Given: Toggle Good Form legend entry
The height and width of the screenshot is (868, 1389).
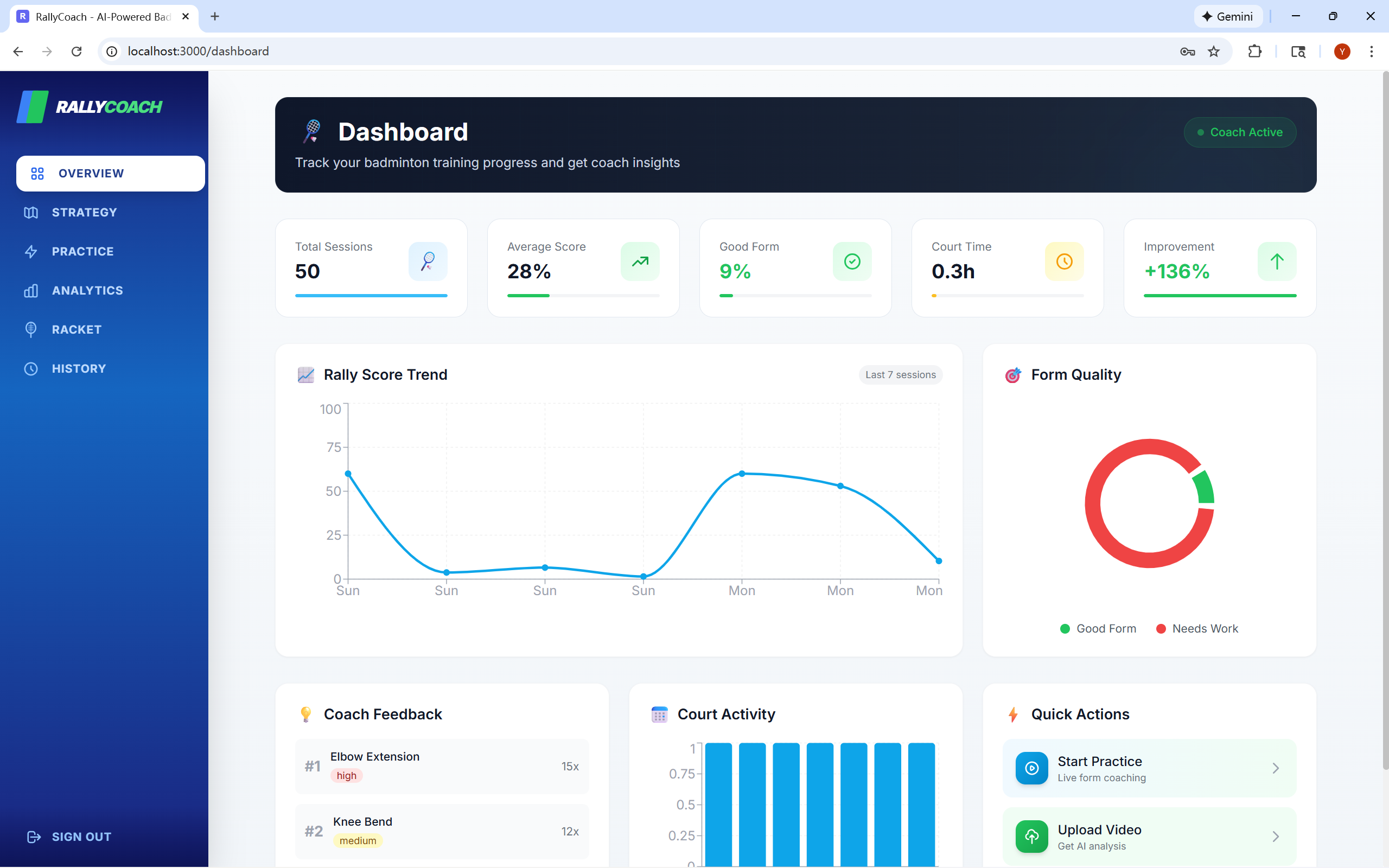Looking at the screenshot, I should pyautogui.click(x=1098, y=629).
